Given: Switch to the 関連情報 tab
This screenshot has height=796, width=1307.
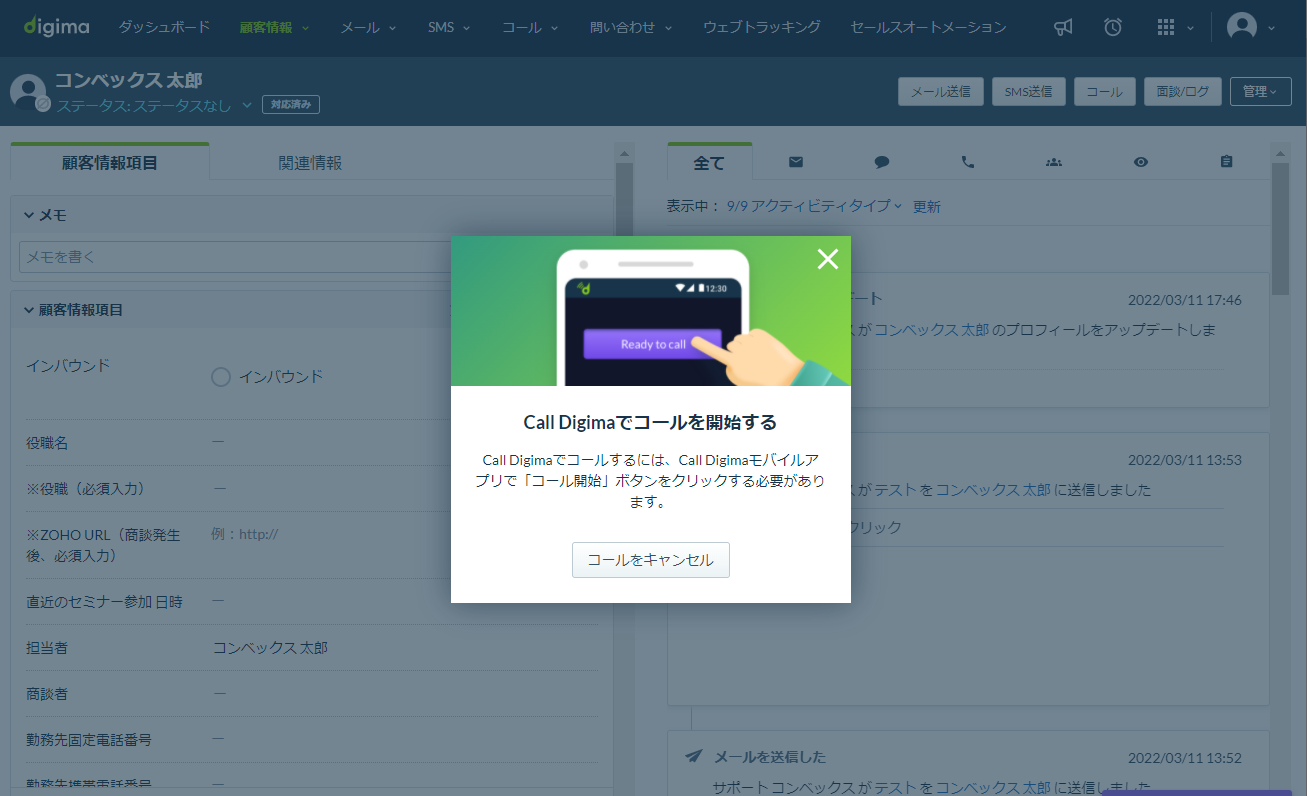Looking at the screenshot, I should (310, 162).
